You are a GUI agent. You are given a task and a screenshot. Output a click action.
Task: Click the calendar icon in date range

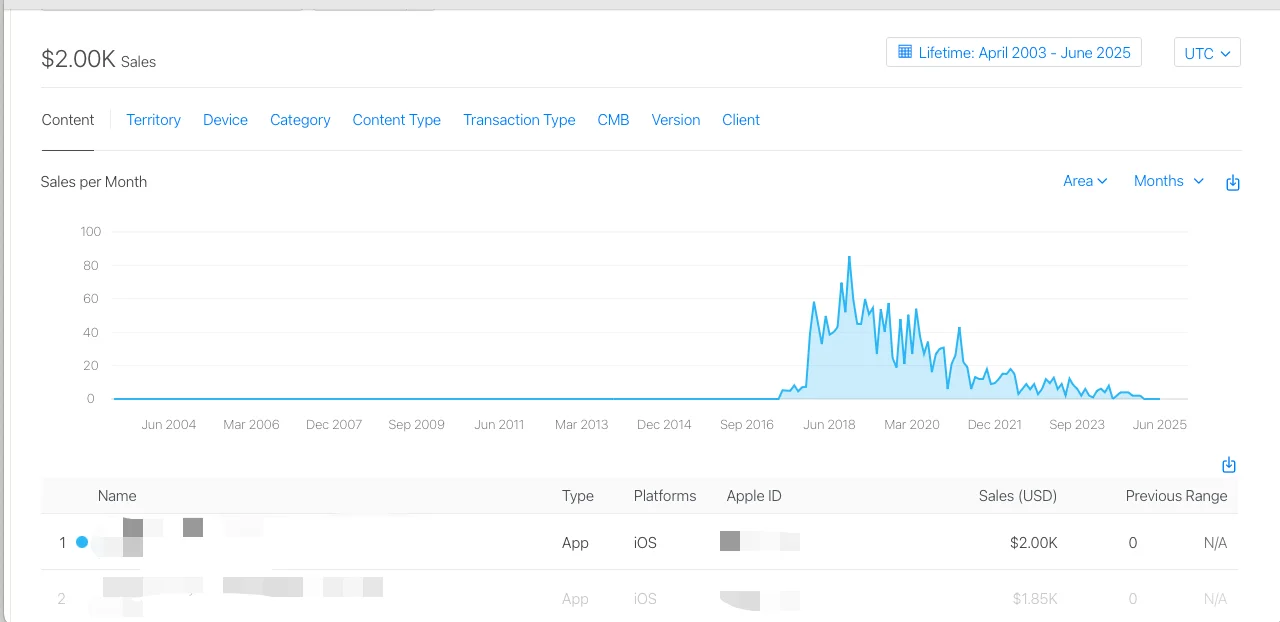[905, 52]
